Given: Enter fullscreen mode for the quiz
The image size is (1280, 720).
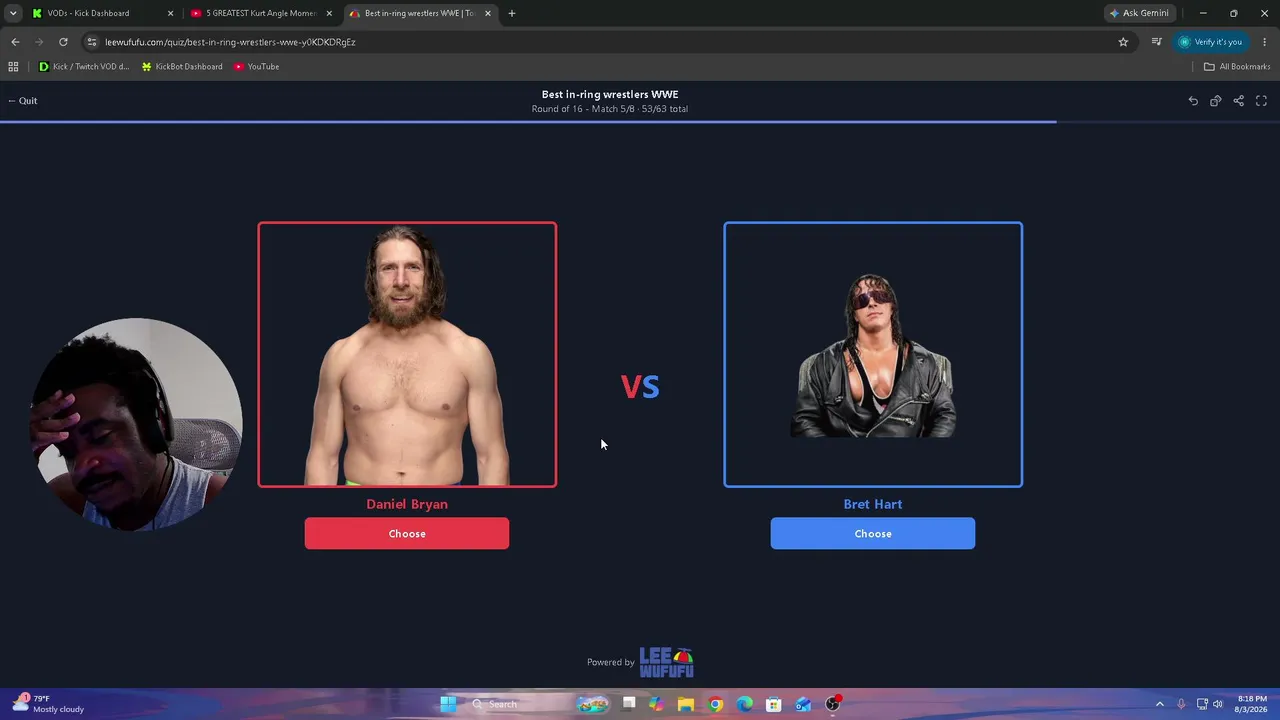Looking at the screenshot, I should coord(1261,101).
